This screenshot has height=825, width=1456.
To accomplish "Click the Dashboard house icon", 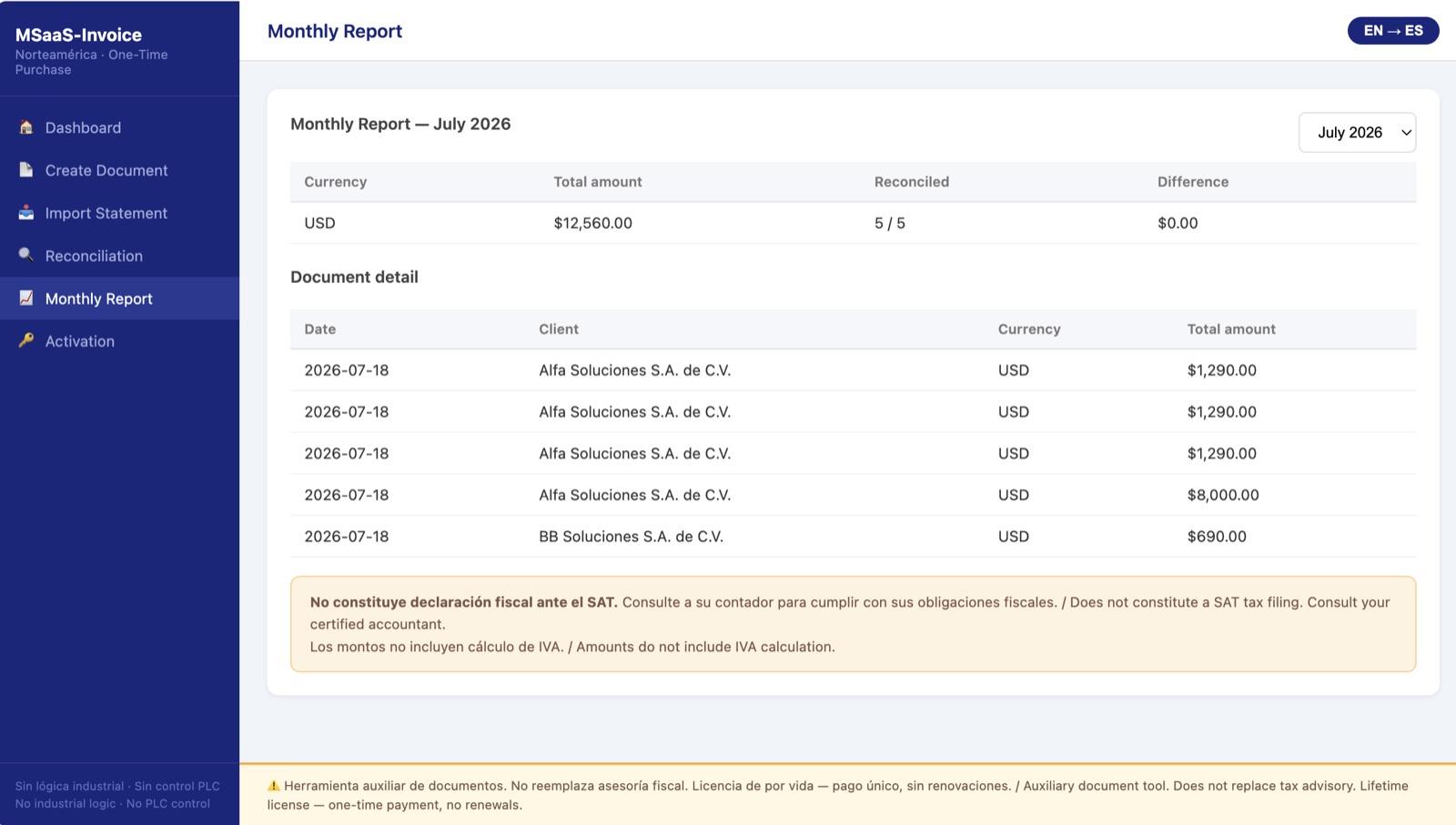I will [x=26, y=127].
